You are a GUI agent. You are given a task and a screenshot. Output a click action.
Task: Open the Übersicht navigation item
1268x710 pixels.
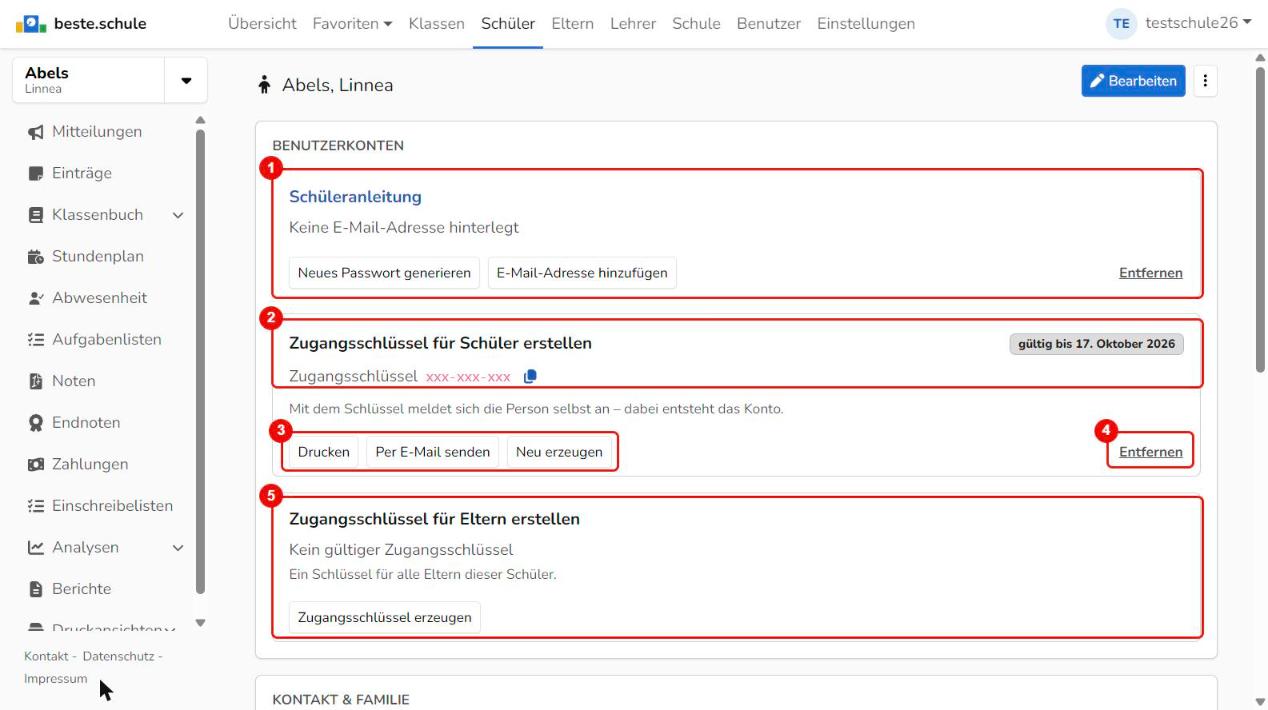262,23
